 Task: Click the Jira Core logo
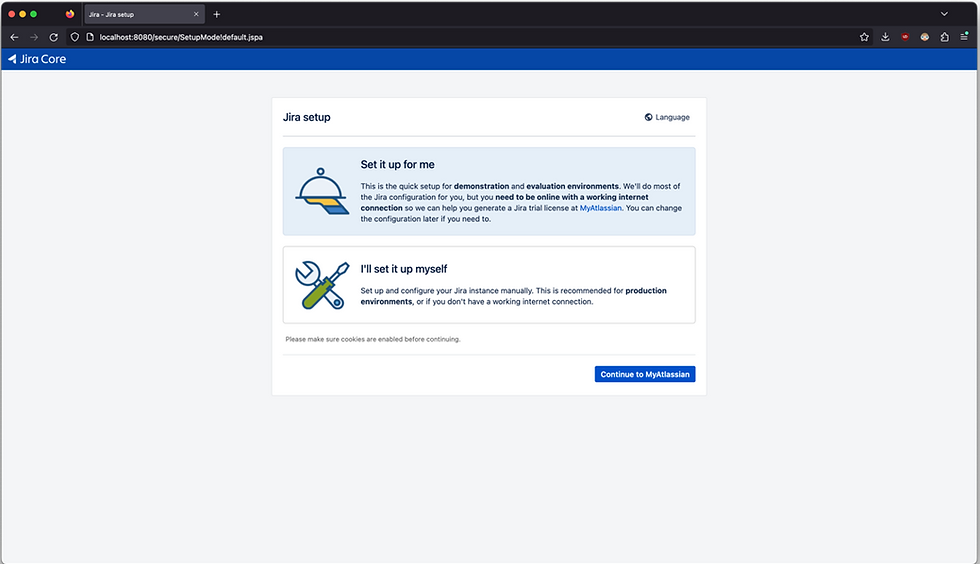point(37,59)
